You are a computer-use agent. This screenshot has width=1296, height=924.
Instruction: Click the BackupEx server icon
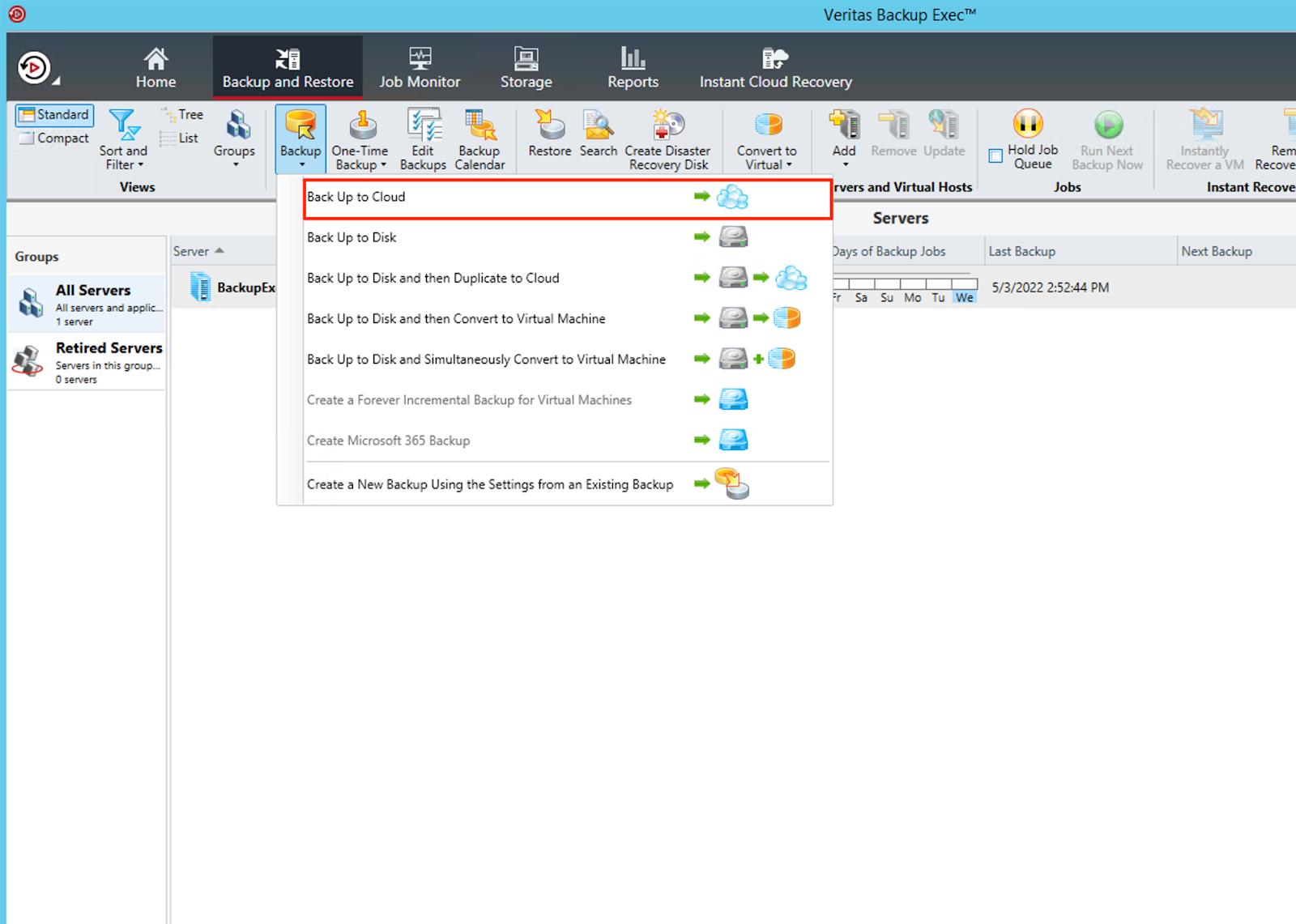[200, 287]
